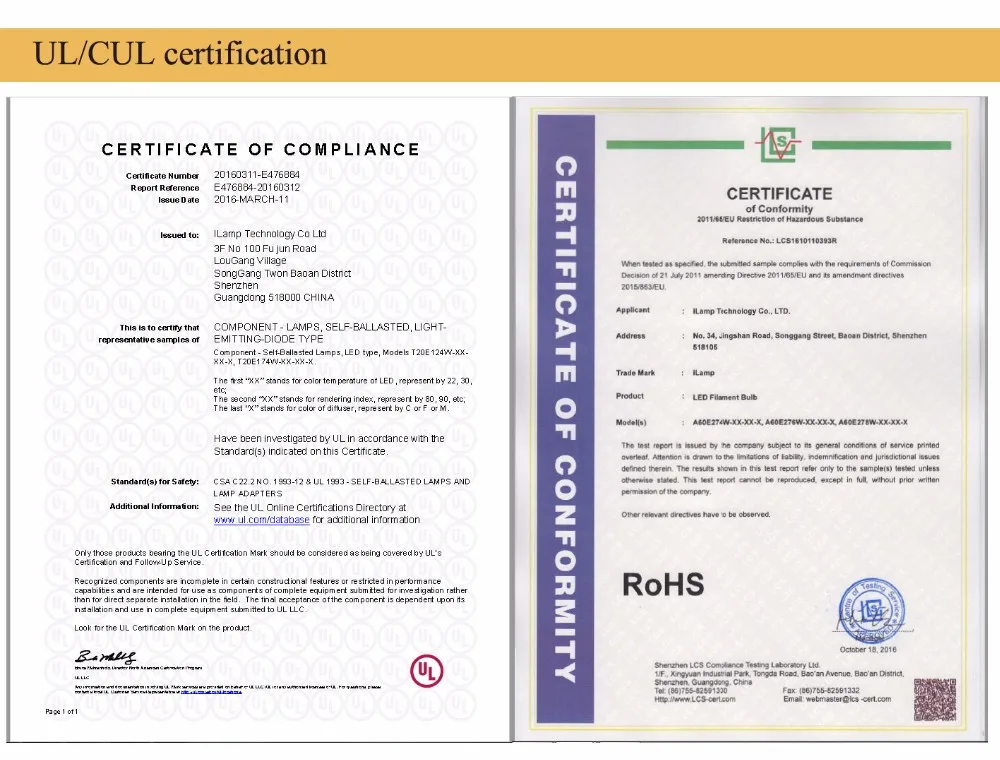Image resolution: width=1000 pixels, height=760 pixels.
Task: Click the 'Address' label on RoHS certificate
Action: (x=631, y=336)
